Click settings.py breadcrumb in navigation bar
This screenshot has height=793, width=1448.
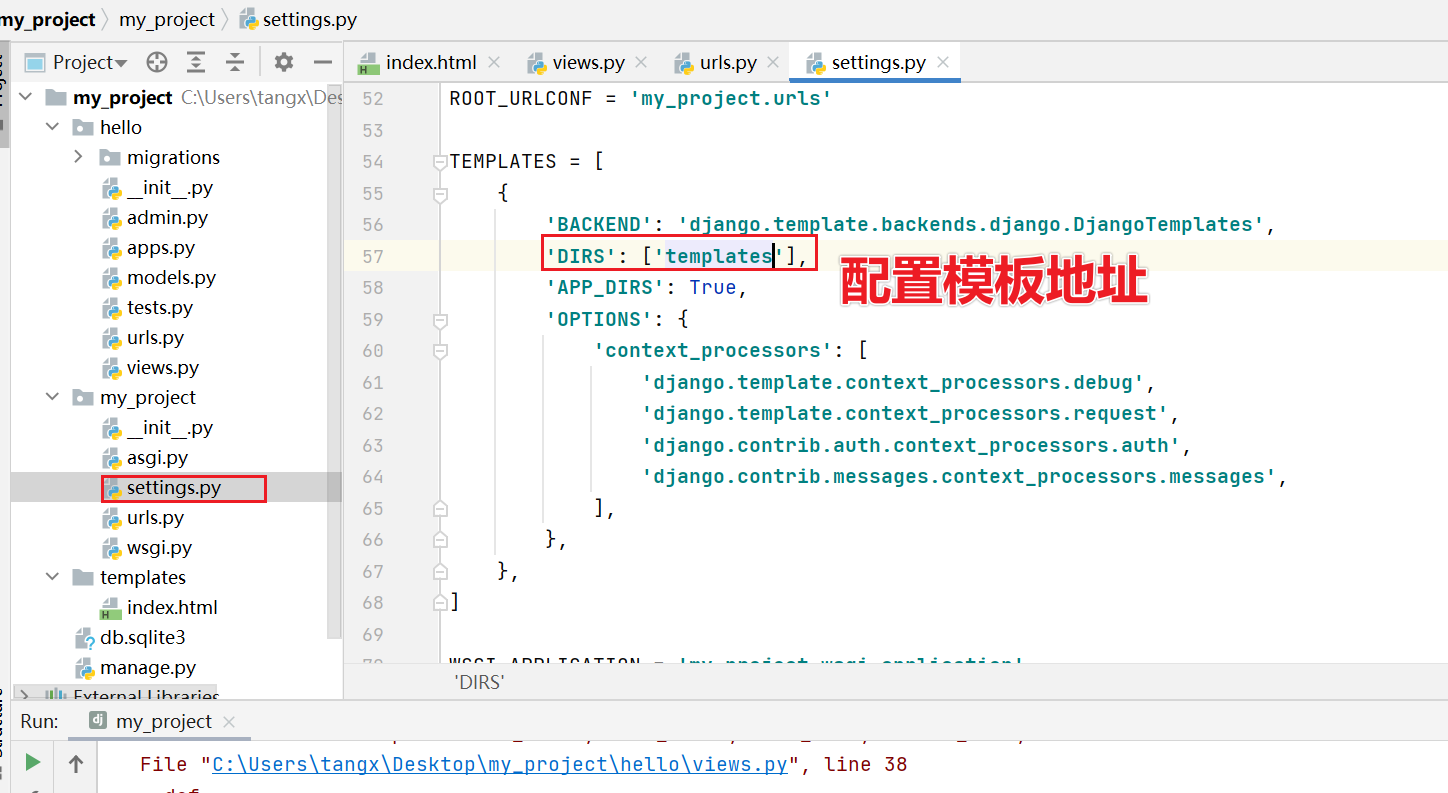(x=309, y=19)
